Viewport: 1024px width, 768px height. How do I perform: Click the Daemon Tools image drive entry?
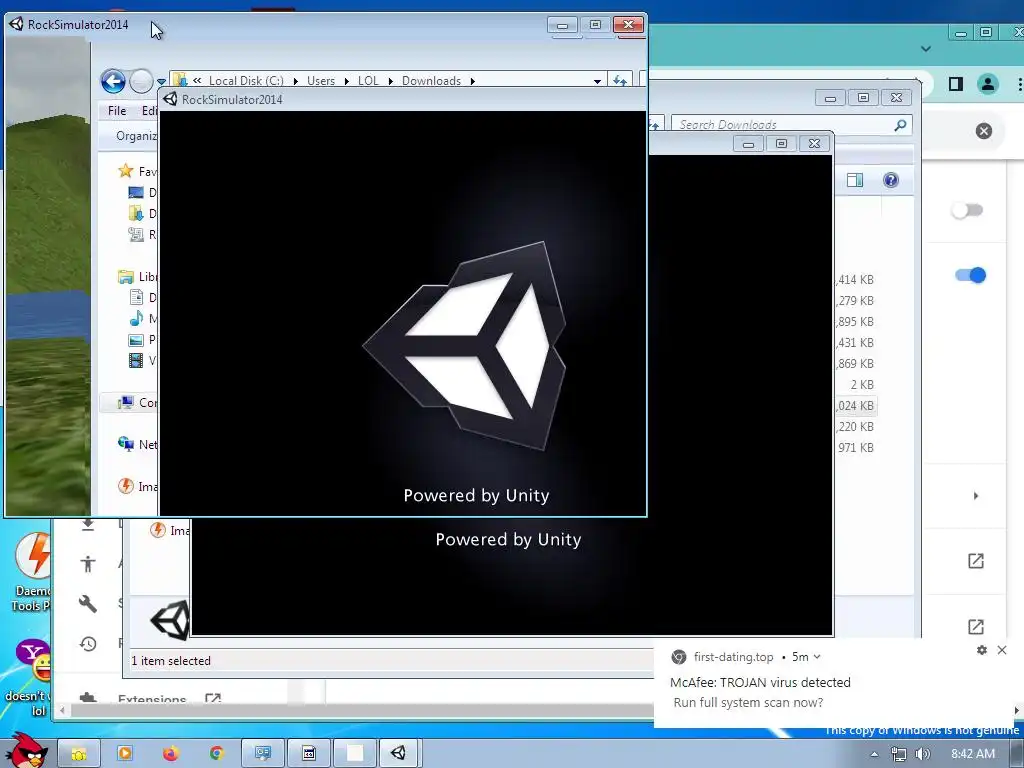(x=136, y=487)
